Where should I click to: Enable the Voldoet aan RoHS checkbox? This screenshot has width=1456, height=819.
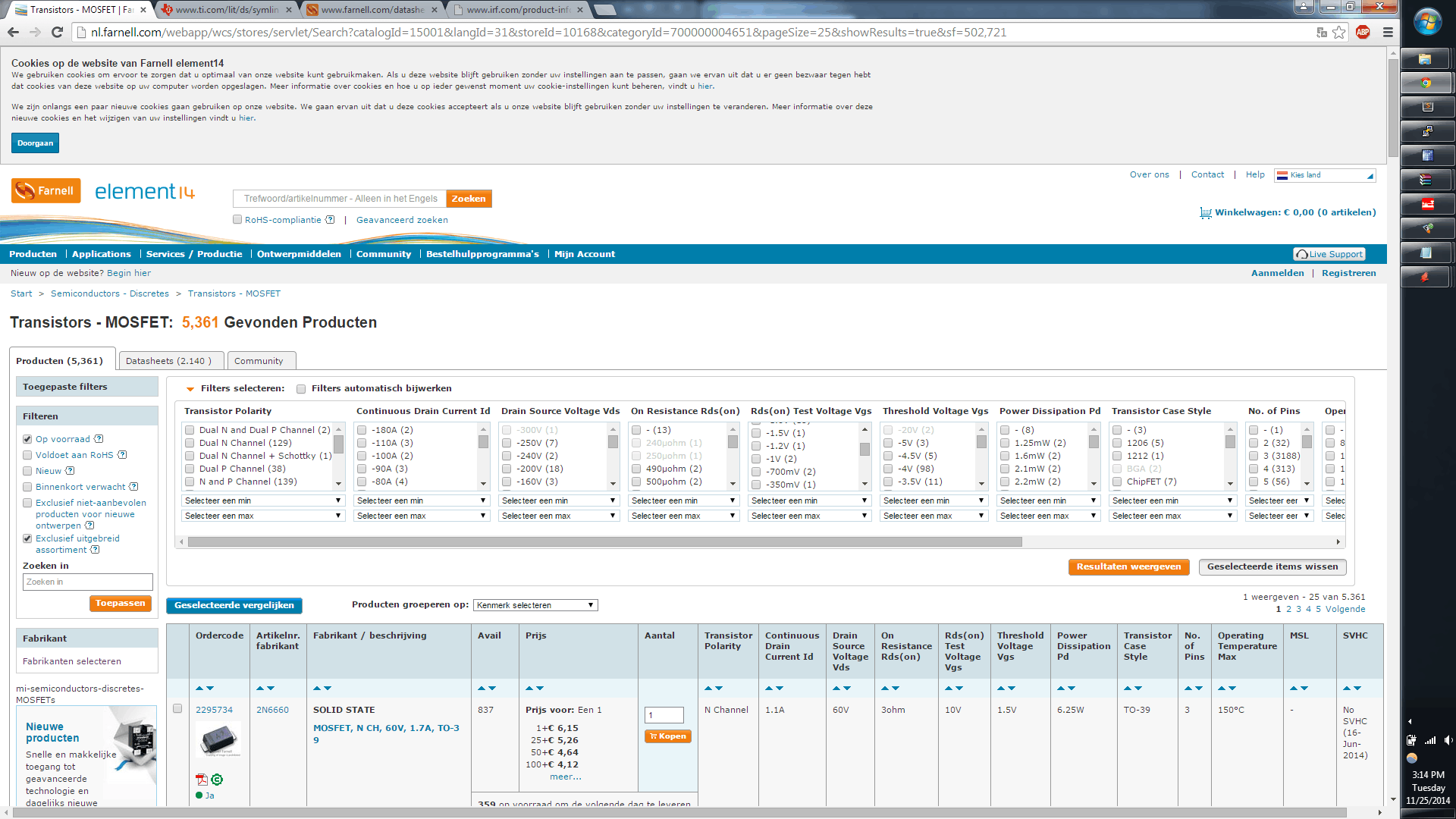(x=27, y=455)
